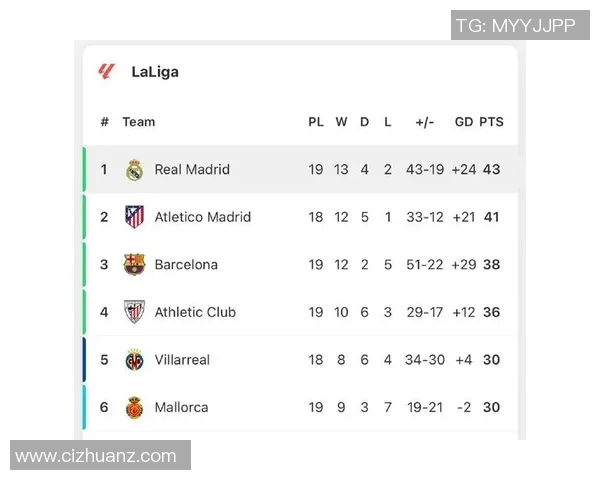Open the Athletic Club team name

point(195,312)
